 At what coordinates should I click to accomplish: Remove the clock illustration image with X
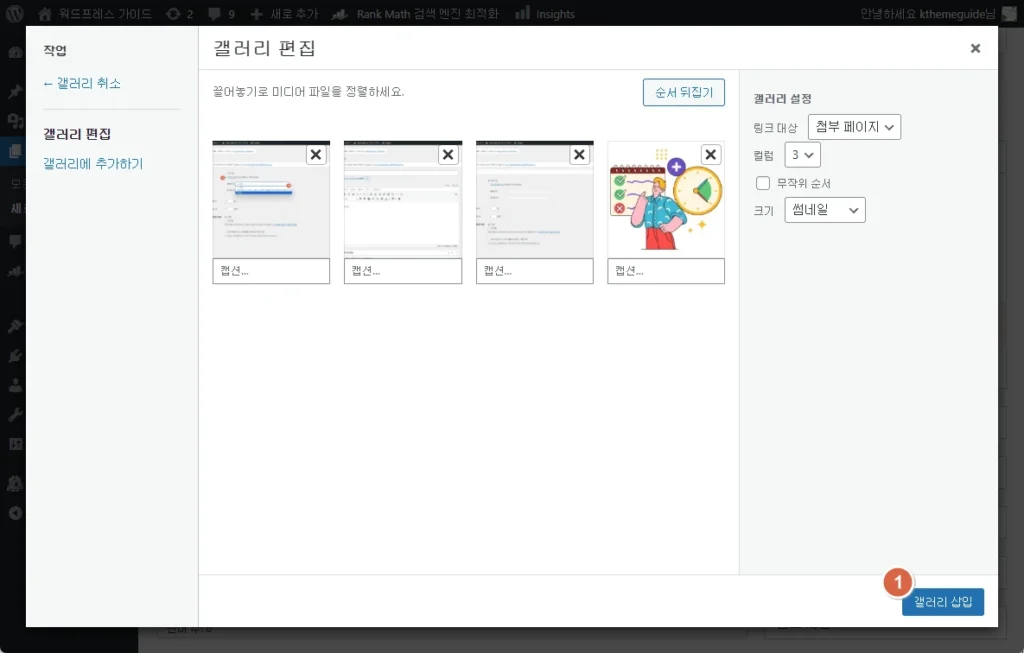click(x=710, y=154)
